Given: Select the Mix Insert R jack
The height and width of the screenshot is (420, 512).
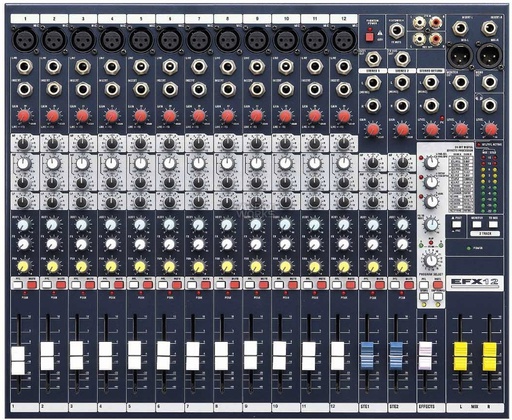Looking at the screenshot, I should (489, 28).
